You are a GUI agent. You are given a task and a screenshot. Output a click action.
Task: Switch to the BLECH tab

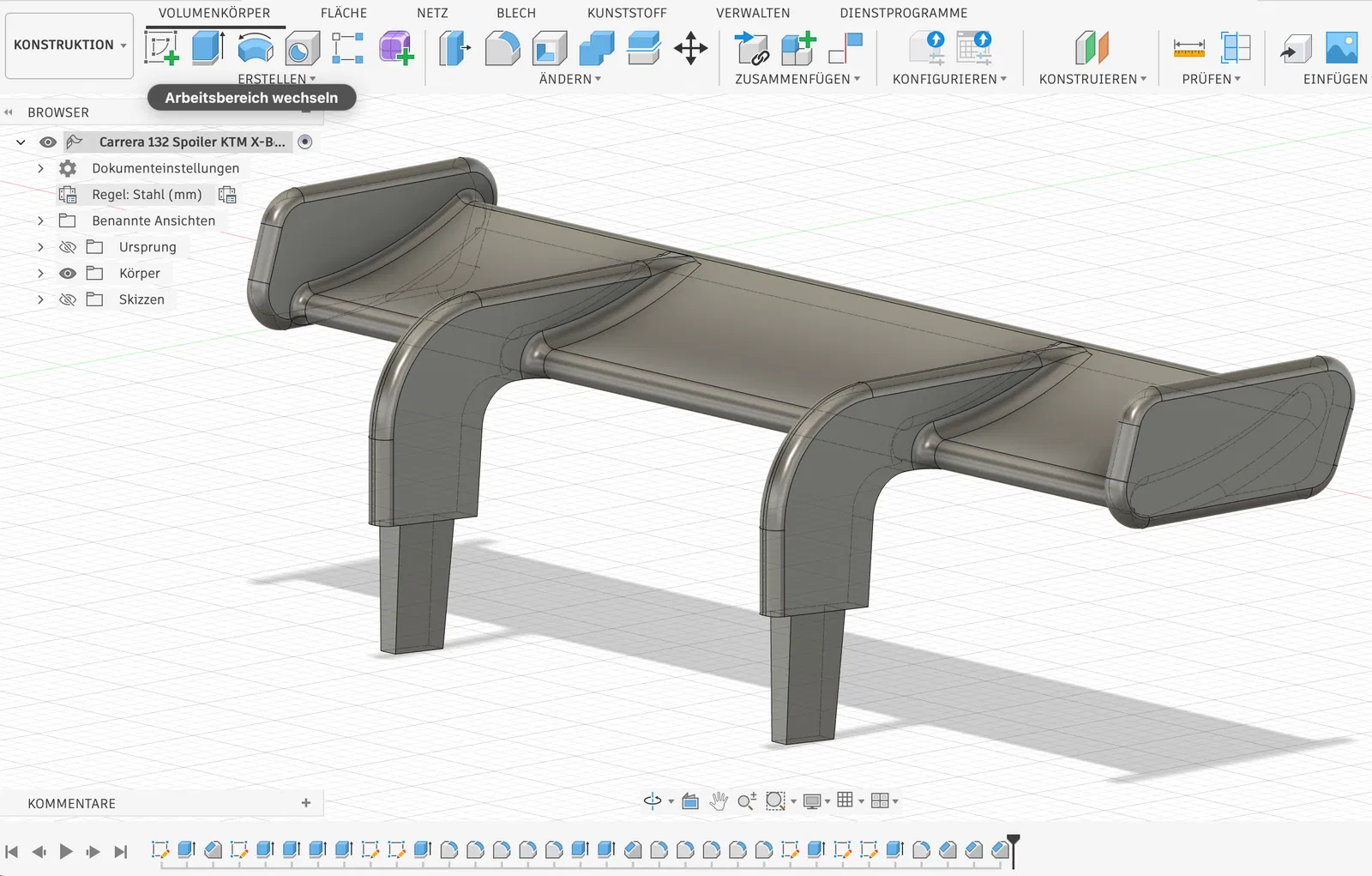(x=515, y=13)
